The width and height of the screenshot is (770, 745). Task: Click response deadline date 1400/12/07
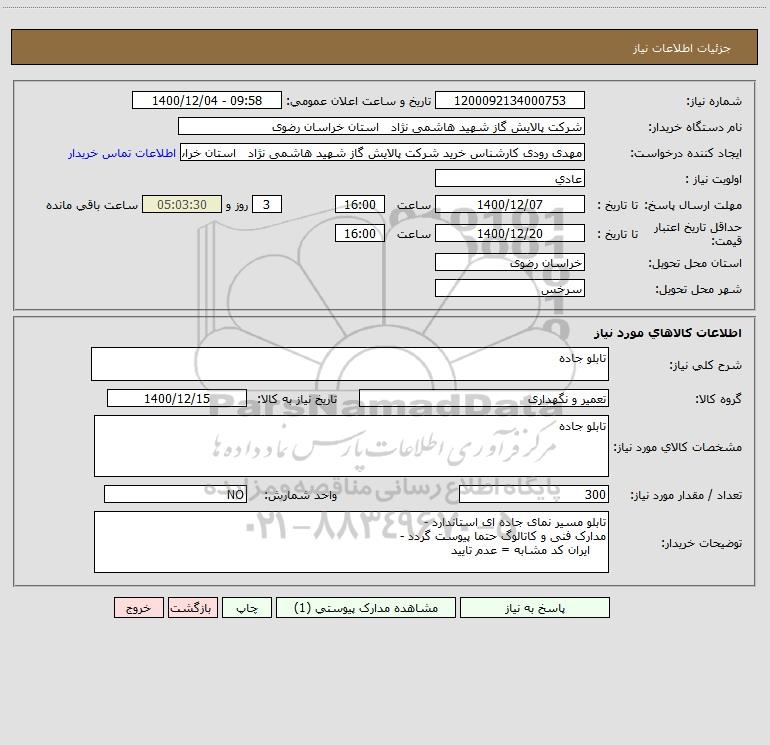pyautogui.click(x=510, y=204)
